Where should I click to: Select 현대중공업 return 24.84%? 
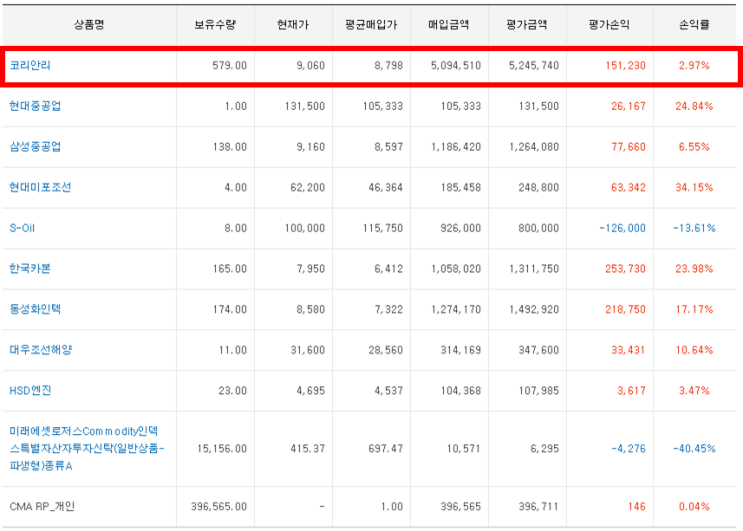[x=694, y=107]
